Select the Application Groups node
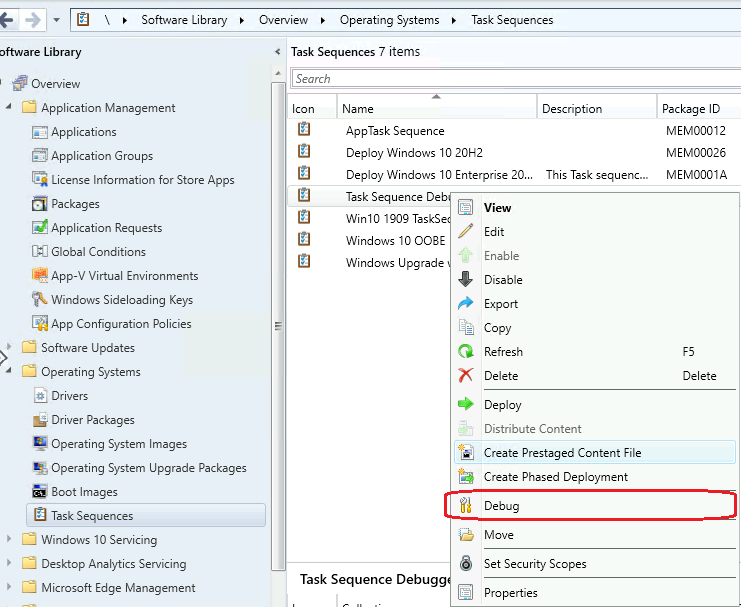The width and height of the screenshot is (741, 607). [x=102, y=156]
